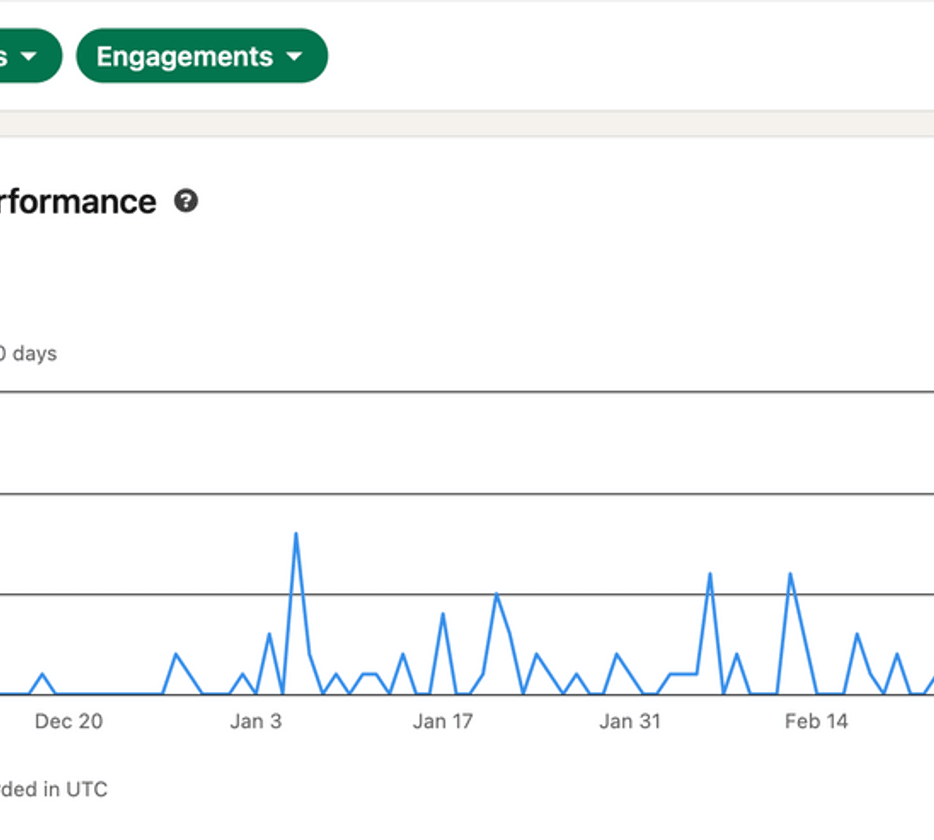This screenshot has height=840, width=934.
Task: Click the peak right of the Feb 14 label
Action: 857,634
